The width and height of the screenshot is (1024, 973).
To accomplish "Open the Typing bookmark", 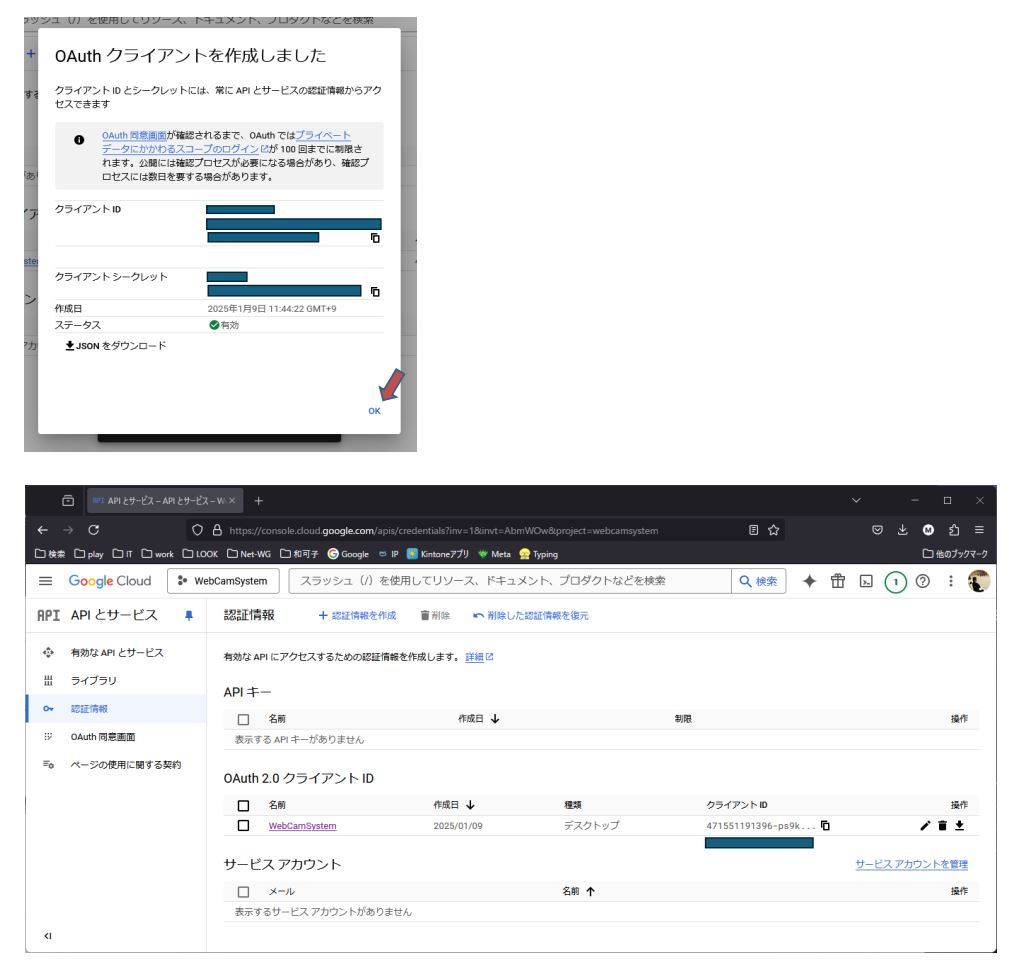I will 538,554.
